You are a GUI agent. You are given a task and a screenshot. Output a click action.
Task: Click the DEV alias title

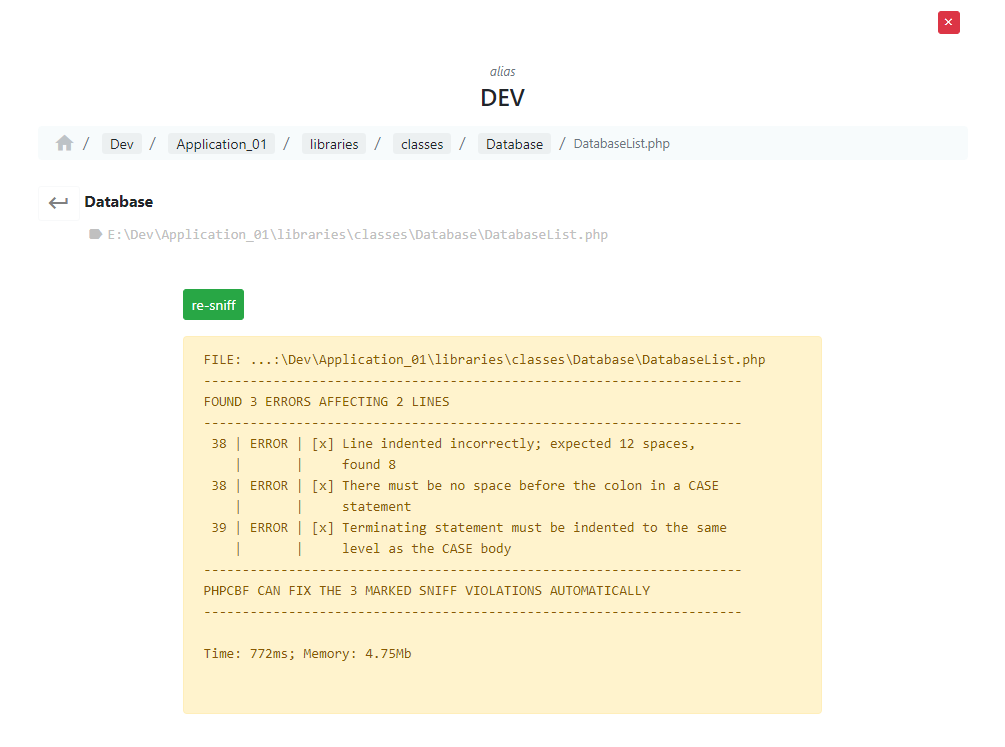coord(502,98)
